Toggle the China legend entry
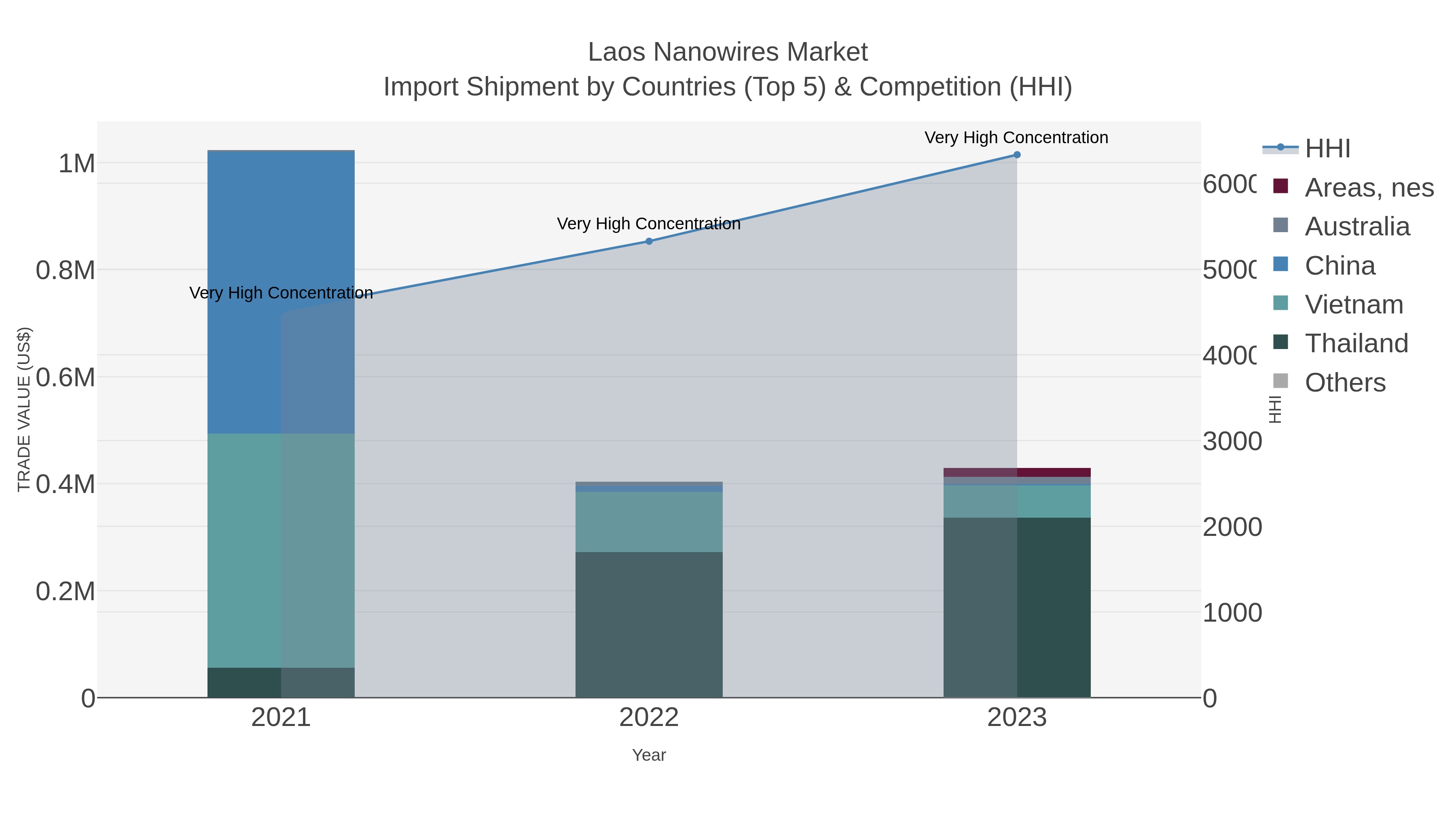Image resolution: width=1456 pixels, height=819 pixels. tap(1324, 265)
